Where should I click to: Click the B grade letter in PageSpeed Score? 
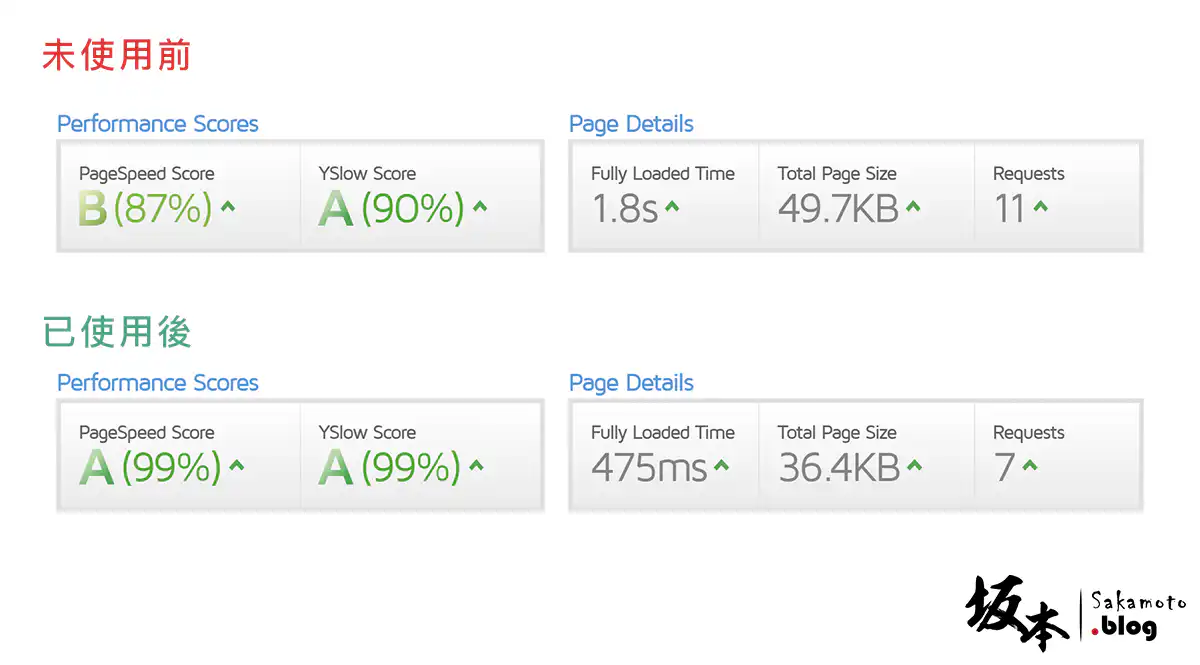(x=92, y=208)
